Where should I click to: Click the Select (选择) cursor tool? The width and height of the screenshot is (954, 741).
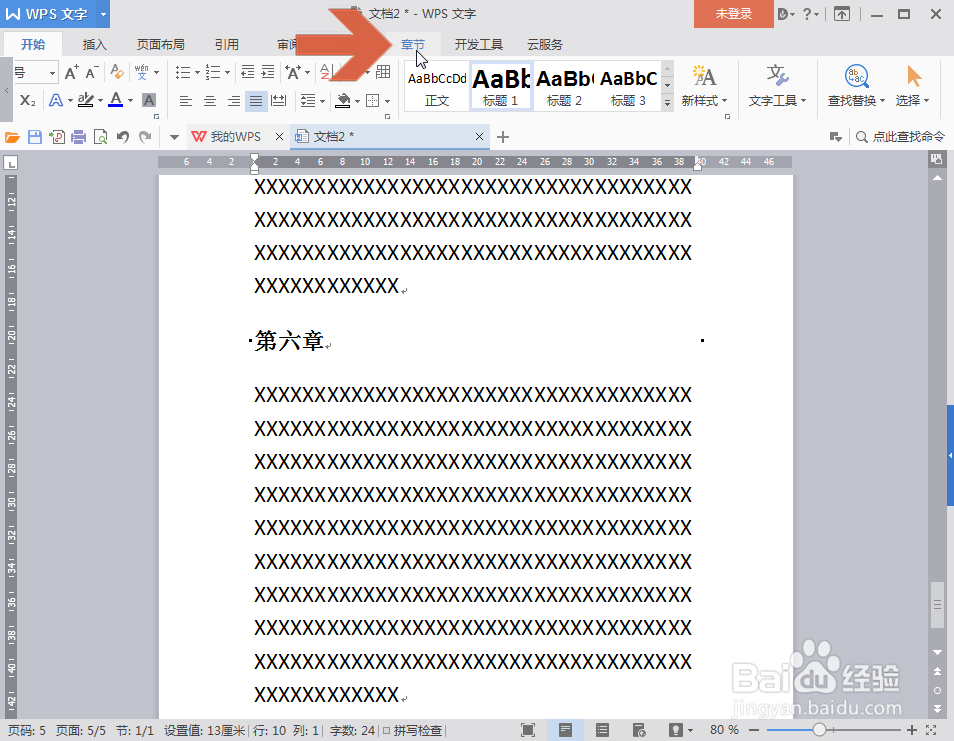coord(913,86)
